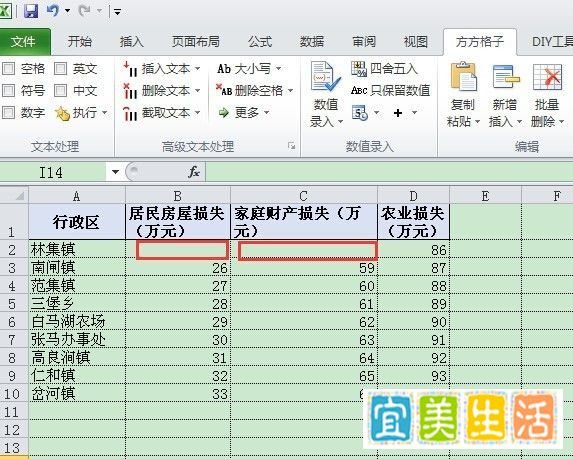Click the Excel application icon at top-left
Screen dimensions: 573x459
point(5,11)
